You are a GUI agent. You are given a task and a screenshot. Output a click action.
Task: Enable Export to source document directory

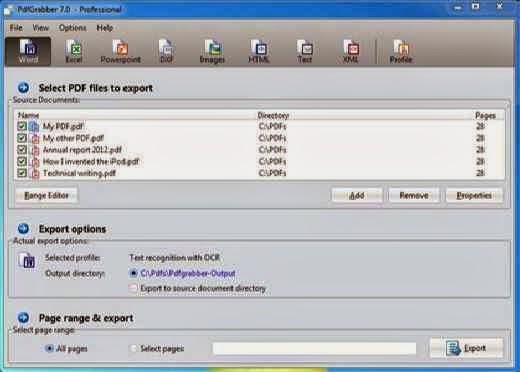(133, 288)
